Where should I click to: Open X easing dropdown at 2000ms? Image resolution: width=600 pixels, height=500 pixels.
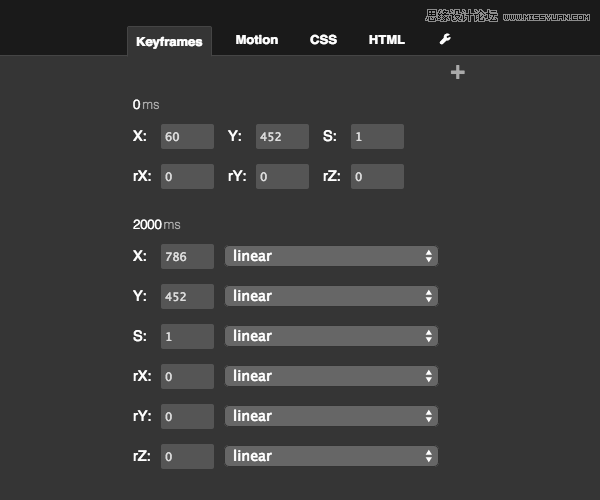[x=331, y=256]
